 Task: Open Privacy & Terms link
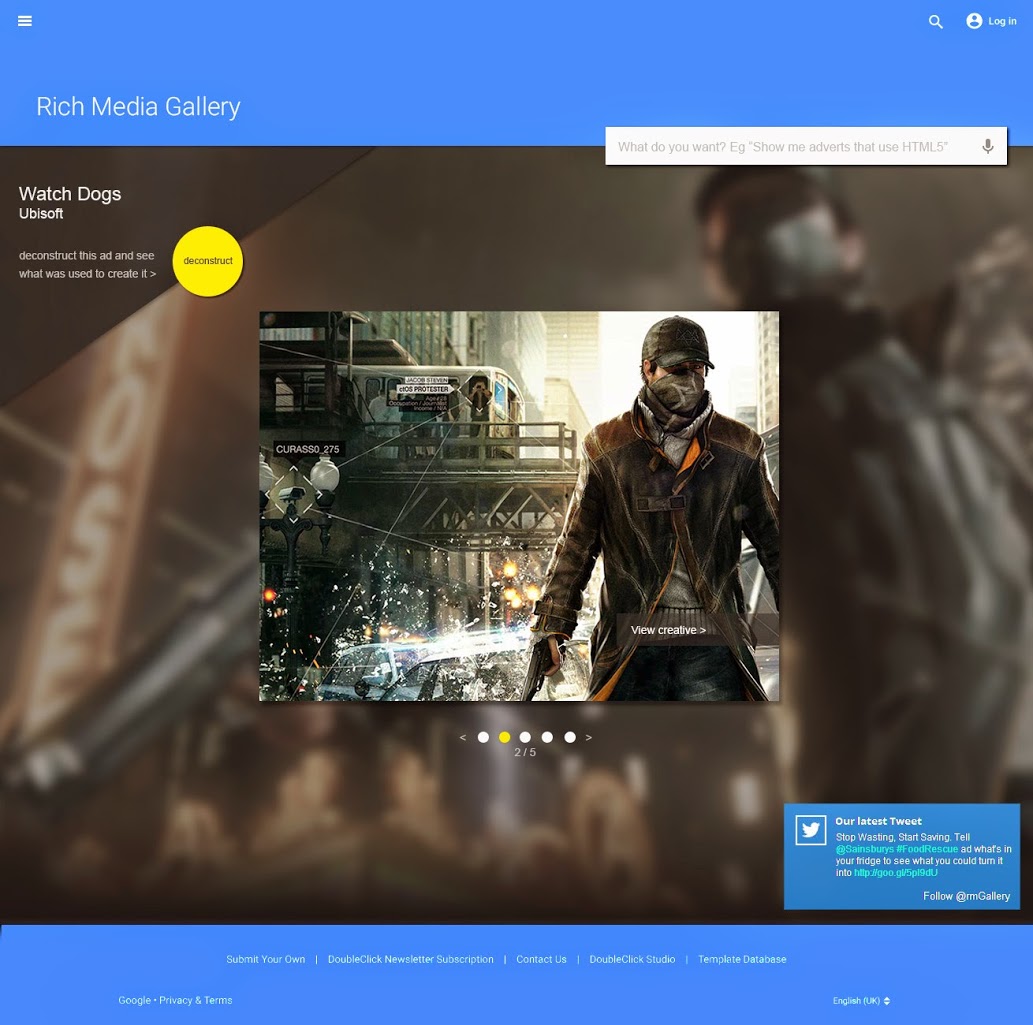coord(196,1000)
